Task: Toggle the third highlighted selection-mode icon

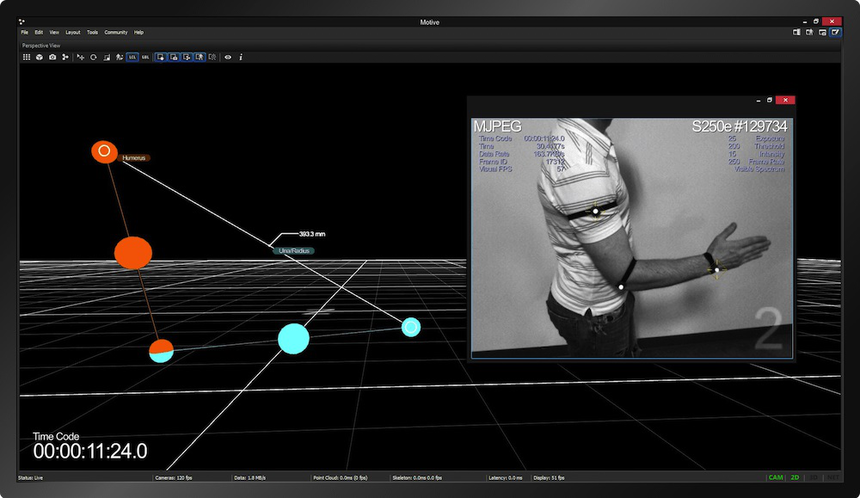Action: [187, 57]
